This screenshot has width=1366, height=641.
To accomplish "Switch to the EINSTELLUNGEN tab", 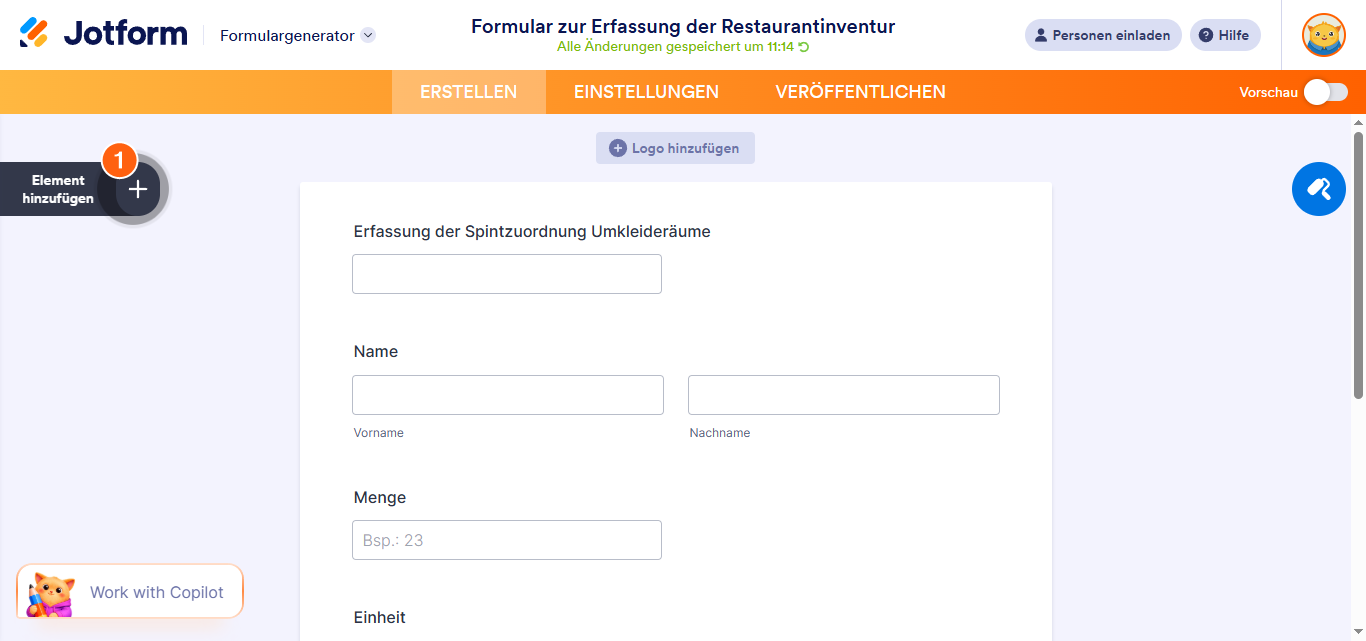I will pyautogui.click(x=645, y=91).
